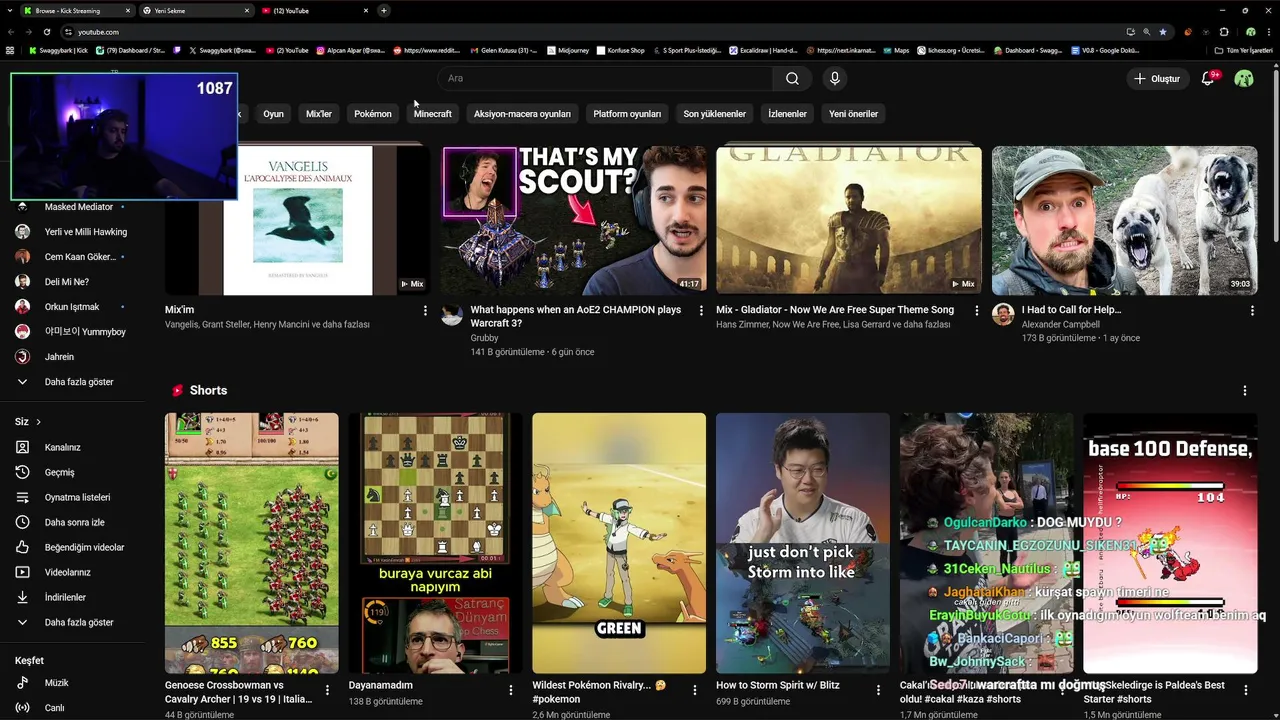Switch to Browse - Kick Streaming tab
1280x720 pixels.
(x=76, y=10)
